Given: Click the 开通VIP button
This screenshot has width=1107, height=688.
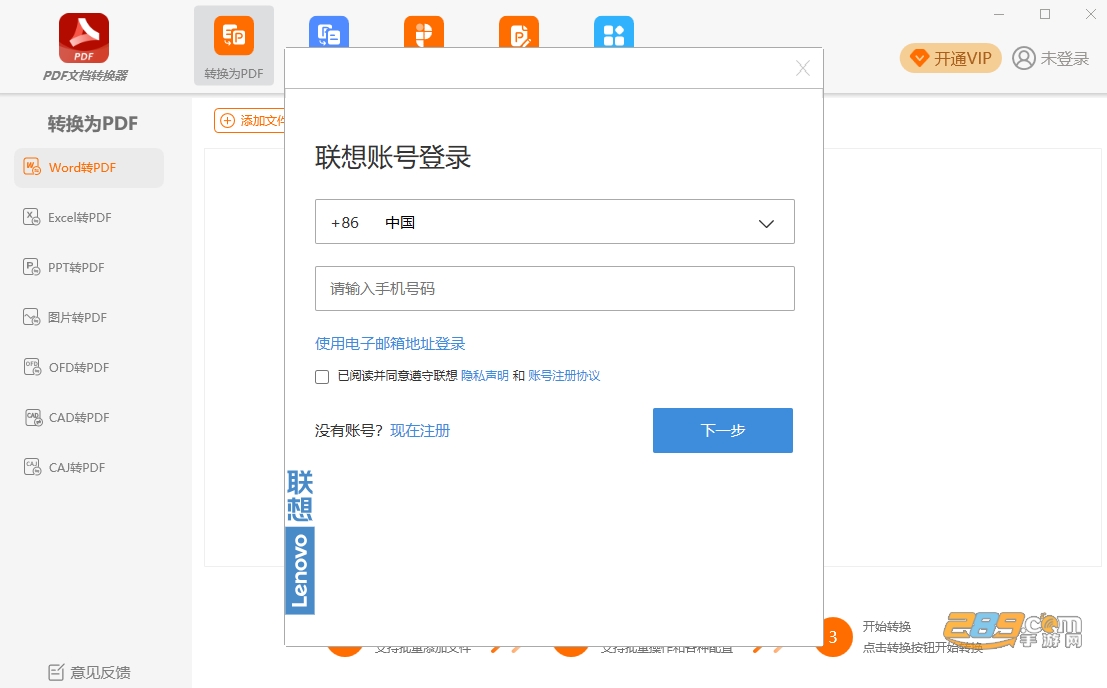Looking at the screenshot, I should (x=950, y=58).
